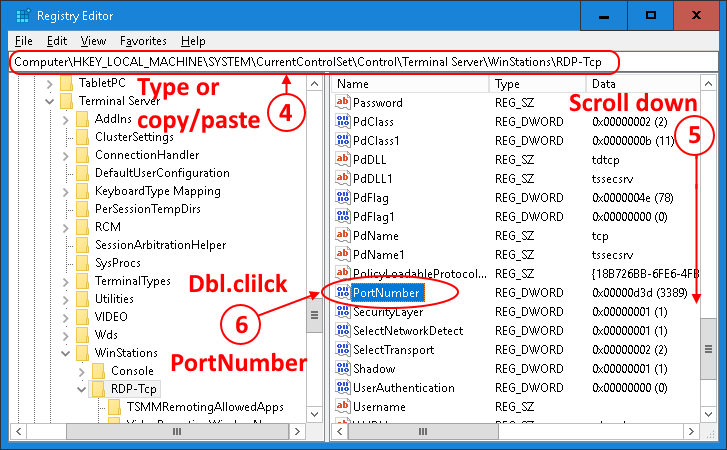
Task: Open the Favorites menu
Action: click(143, 41)
